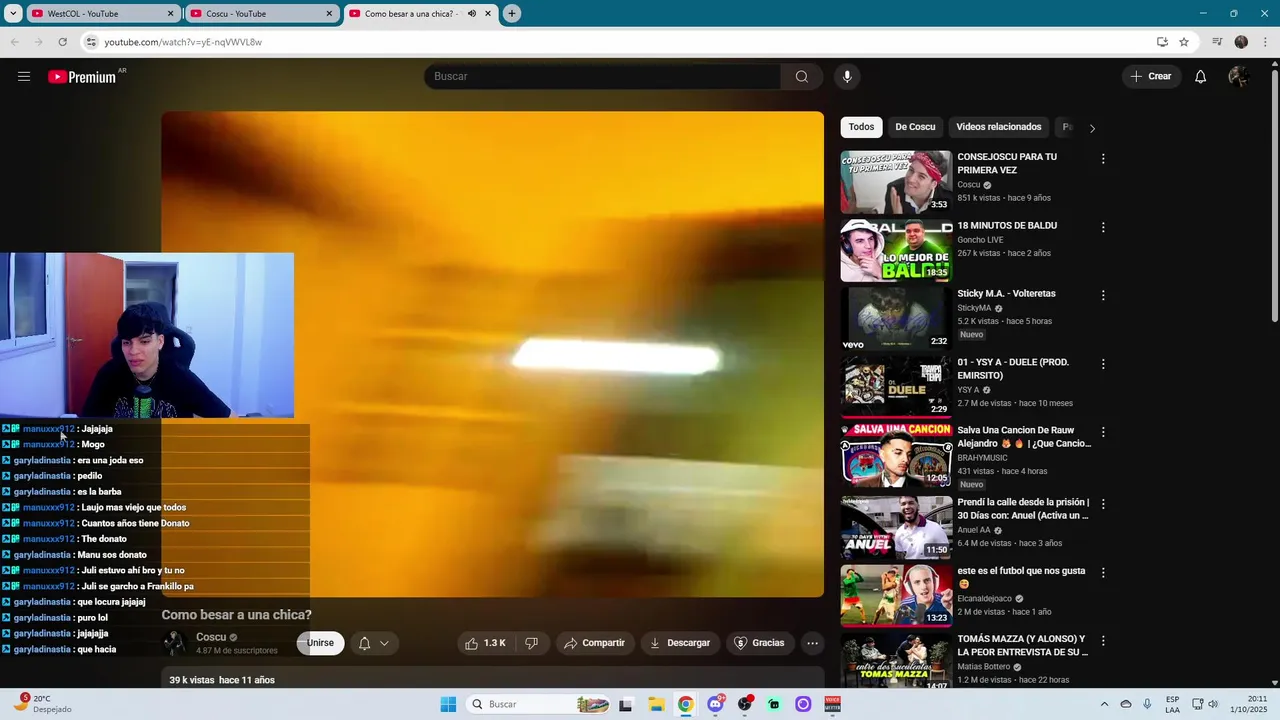The image size is (1280, 720).
Task: Open Chrome media controls icon
Action: click(x=1217, y=42)
